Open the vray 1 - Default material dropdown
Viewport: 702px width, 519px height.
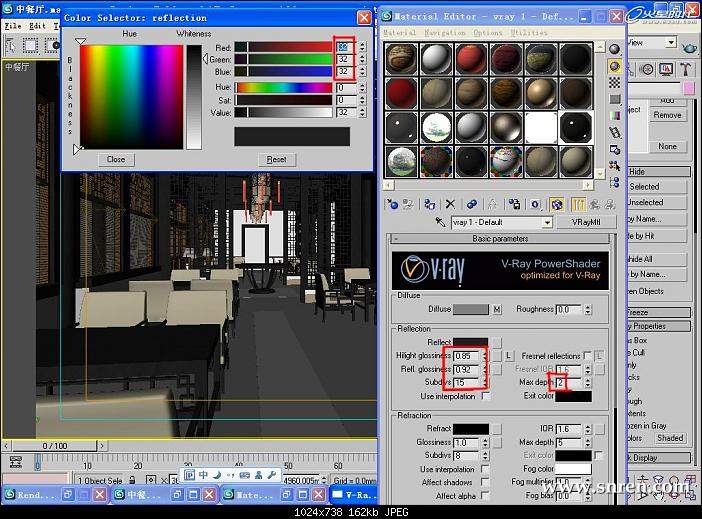click(x=546, y=223)
